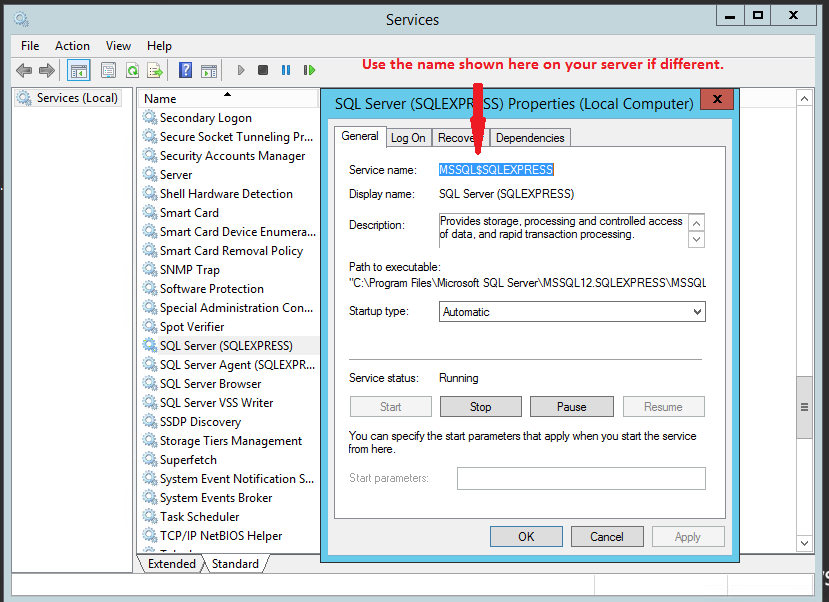This screenshot has width=829, height=602.
Task: Select the Stop Service toolbar icon
Action: click(x=263, y=69)
